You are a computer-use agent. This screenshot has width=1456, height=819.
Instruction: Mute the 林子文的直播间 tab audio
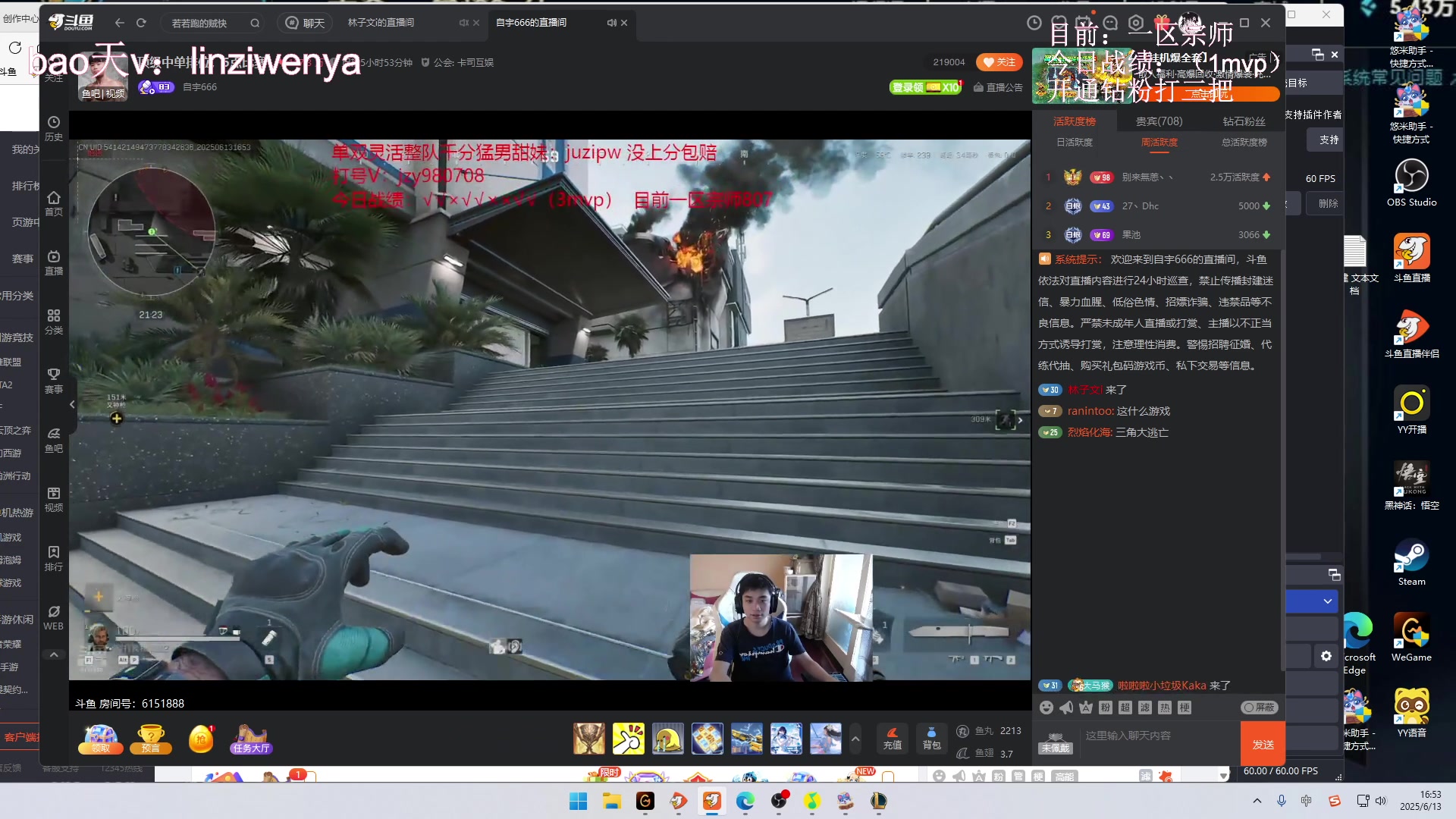click(463, 23)
